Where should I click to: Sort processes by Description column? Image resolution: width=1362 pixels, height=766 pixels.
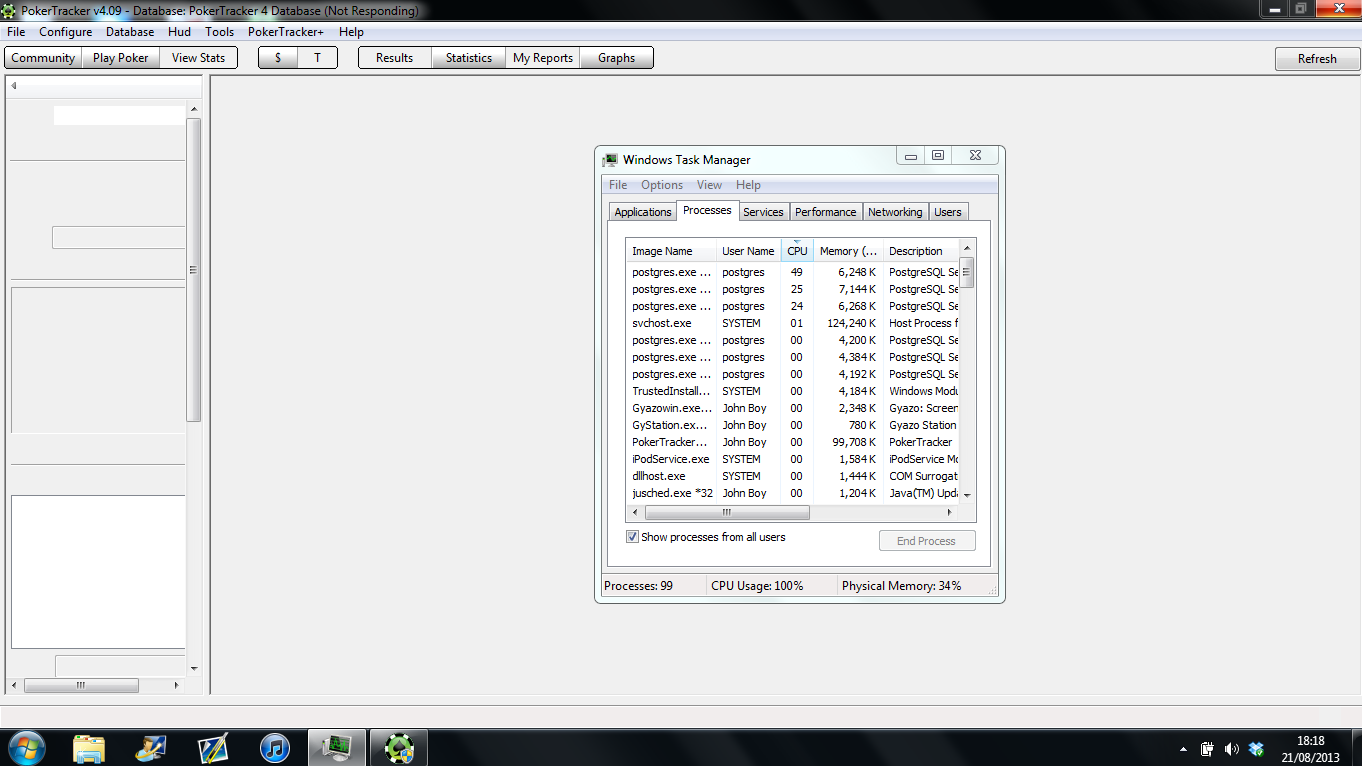coord(921,251)
